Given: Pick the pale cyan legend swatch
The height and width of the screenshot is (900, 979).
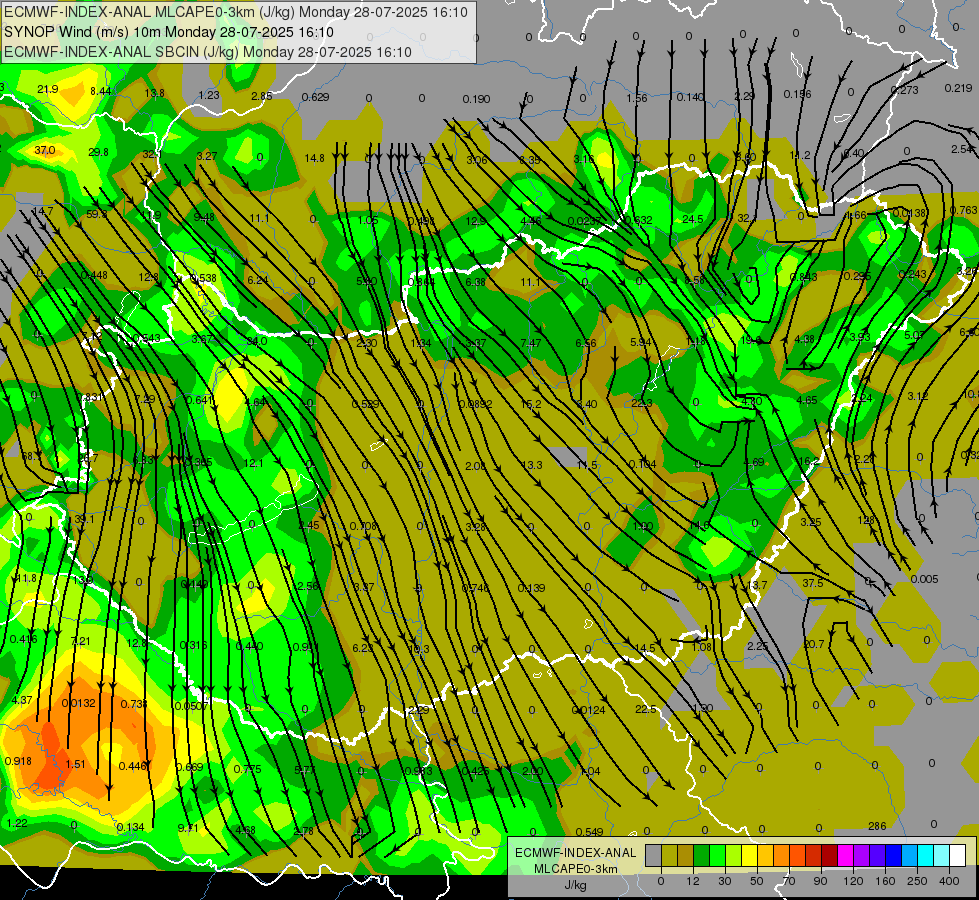Looking at the screenshot, I should pos(942,855).
